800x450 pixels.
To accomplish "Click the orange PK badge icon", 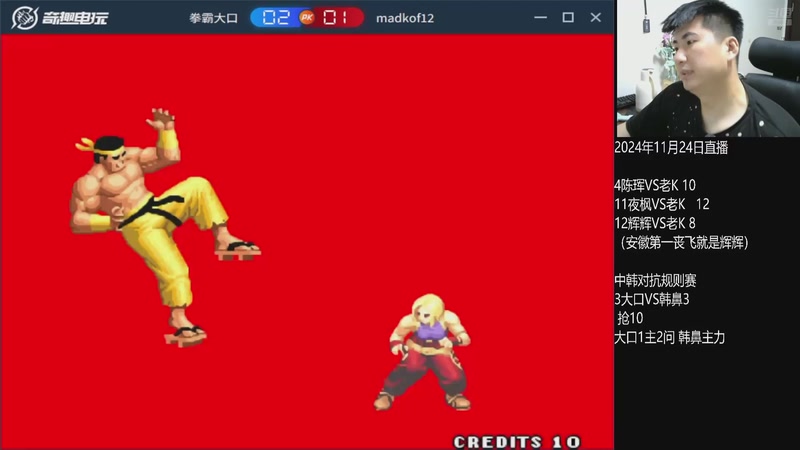I will tap(307, 18).
